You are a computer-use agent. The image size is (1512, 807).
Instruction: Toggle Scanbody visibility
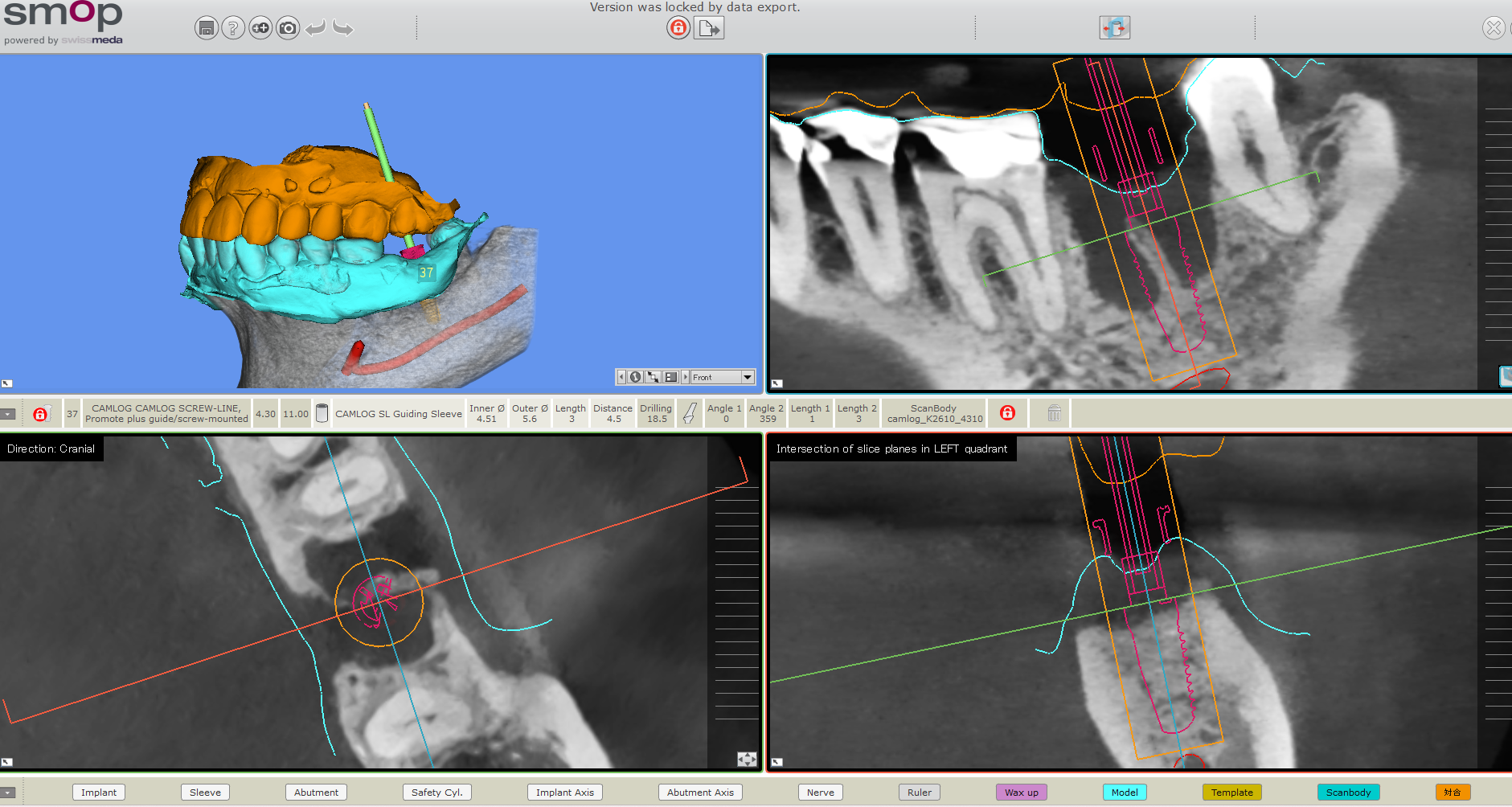(x=1348, y=793)
